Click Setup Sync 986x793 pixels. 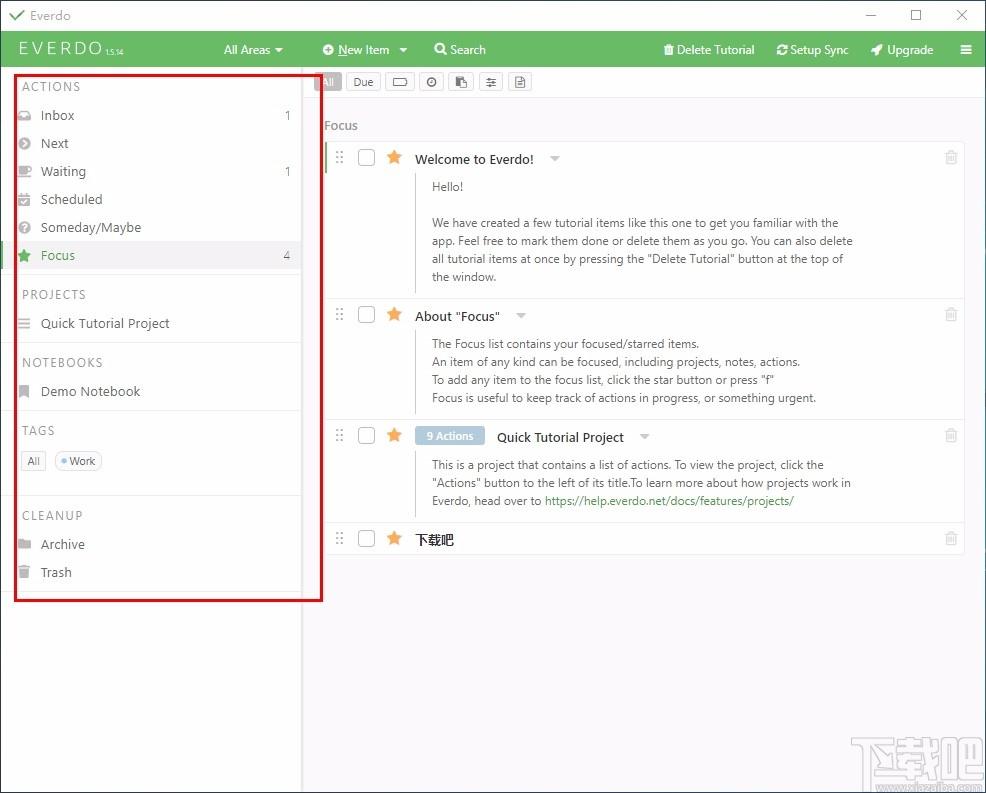tap(812, 50)
